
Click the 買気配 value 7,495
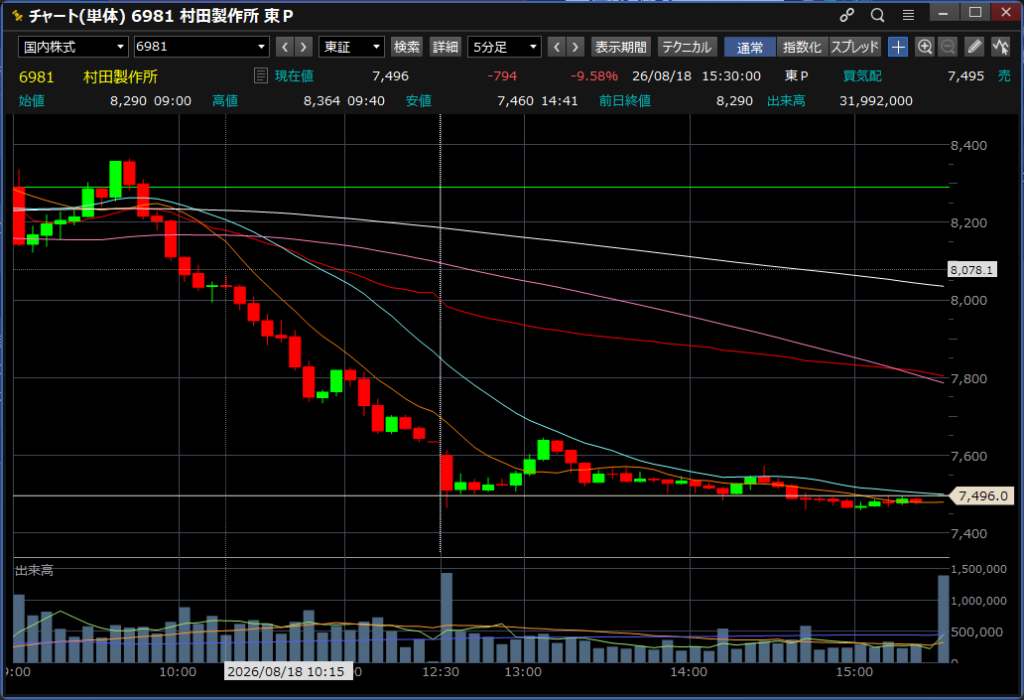coord(965,76)
